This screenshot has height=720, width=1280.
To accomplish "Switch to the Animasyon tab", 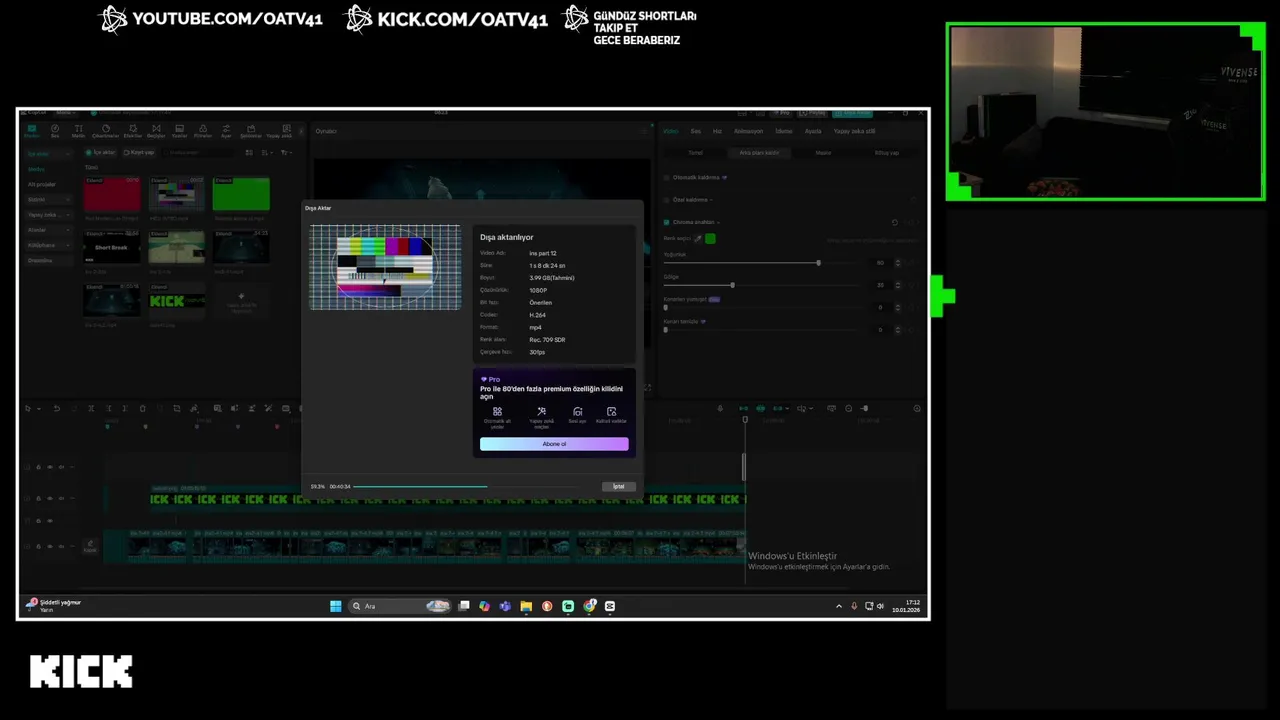I will tap(748, 131).
